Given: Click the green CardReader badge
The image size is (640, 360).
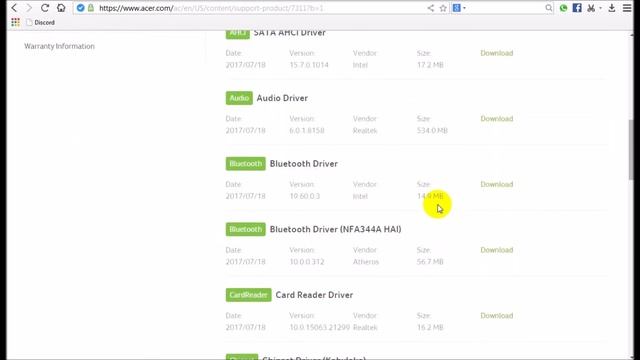Looking at the screenshot, I should point(248,295).
